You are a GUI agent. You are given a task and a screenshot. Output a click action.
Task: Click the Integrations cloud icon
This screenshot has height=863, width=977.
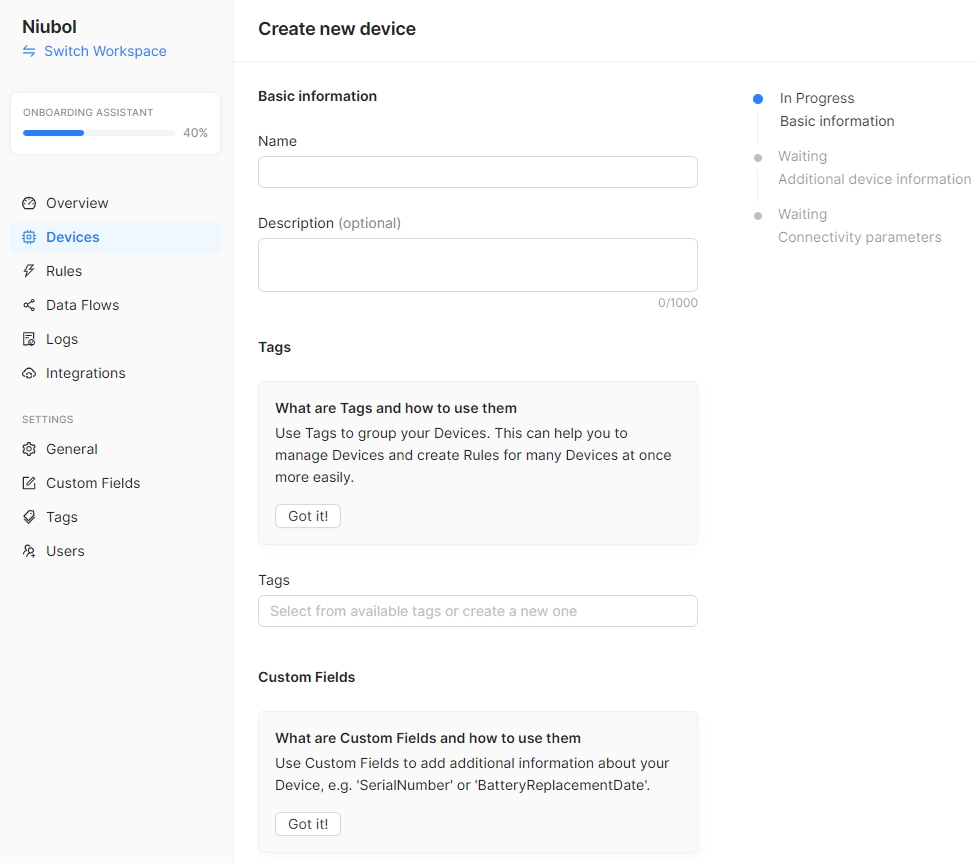coord(29,373)
